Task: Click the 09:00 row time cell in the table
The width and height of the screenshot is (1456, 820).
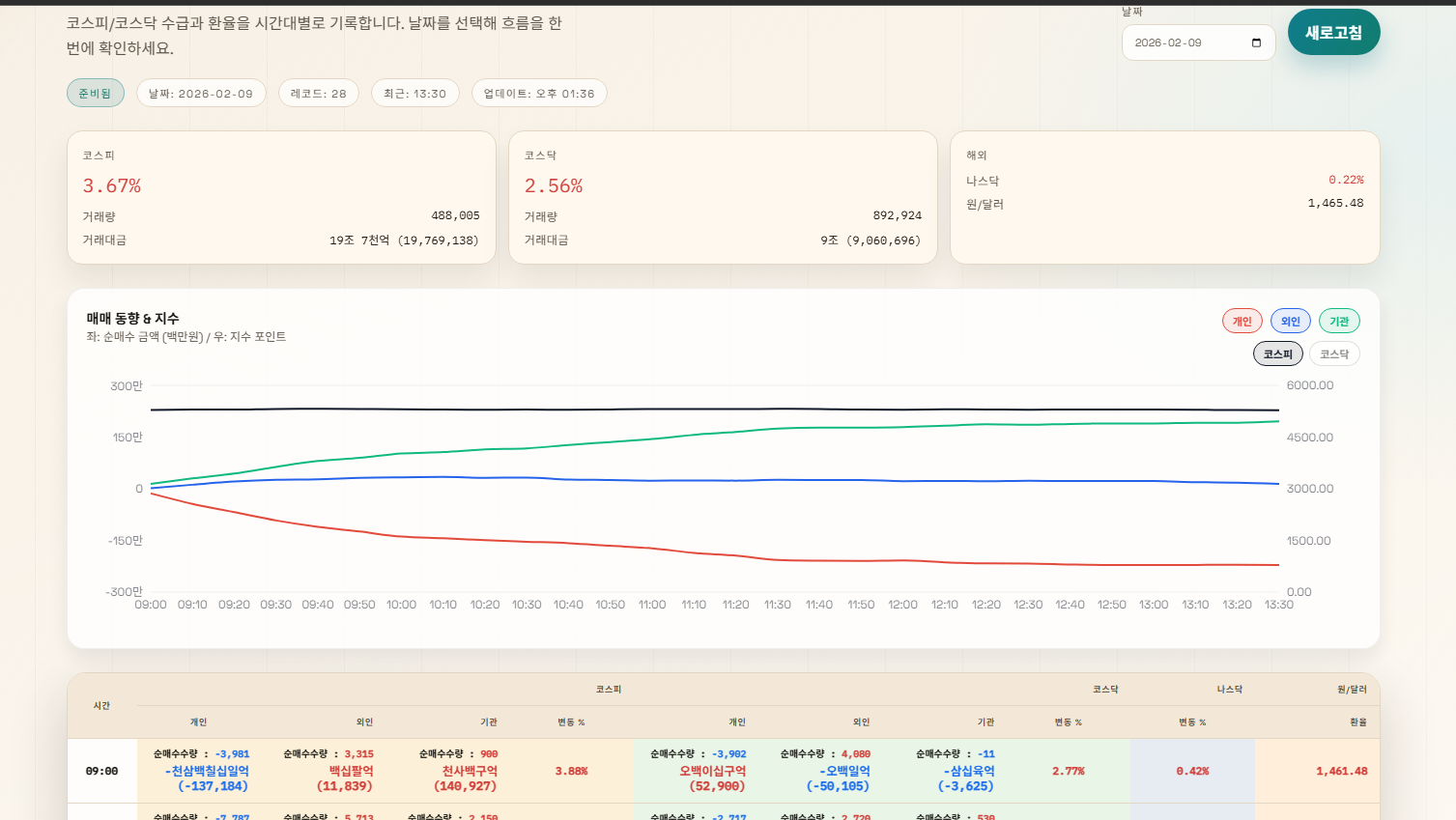Action: pyautogui.click(x=101, y=771)
